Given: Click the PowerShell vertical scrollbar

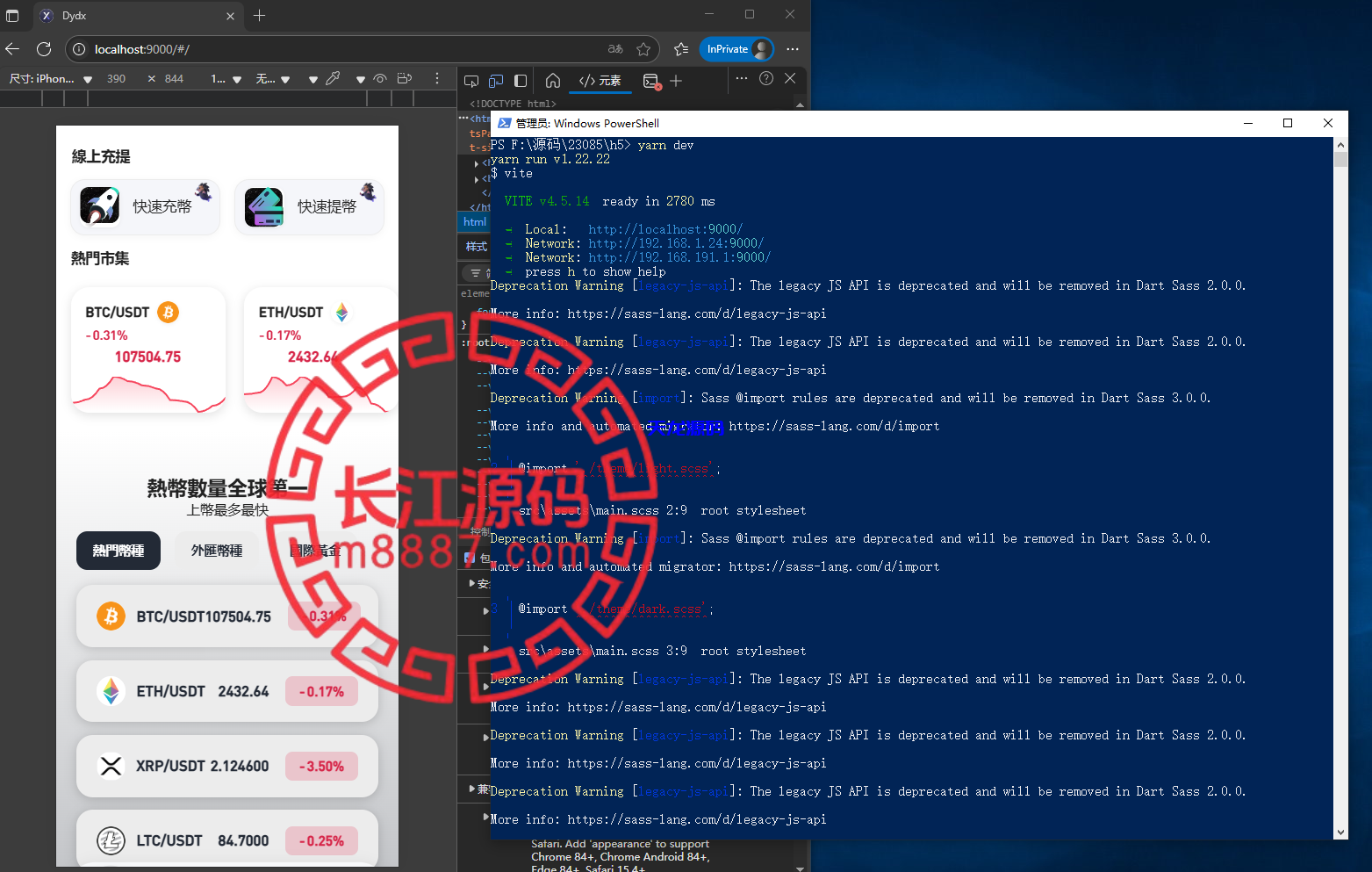Looking at the screenshot, I should point(1340,483).
